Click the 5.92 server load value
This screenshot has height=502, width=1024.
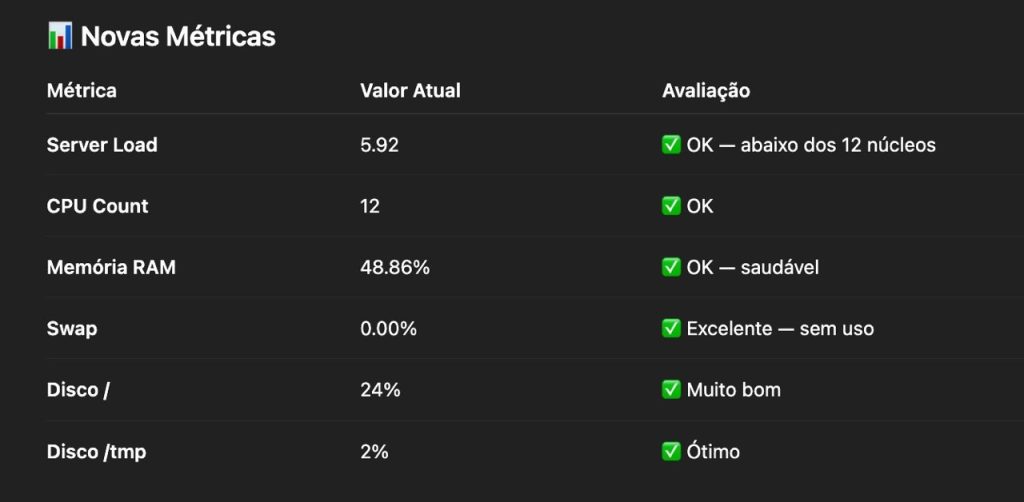379,145
